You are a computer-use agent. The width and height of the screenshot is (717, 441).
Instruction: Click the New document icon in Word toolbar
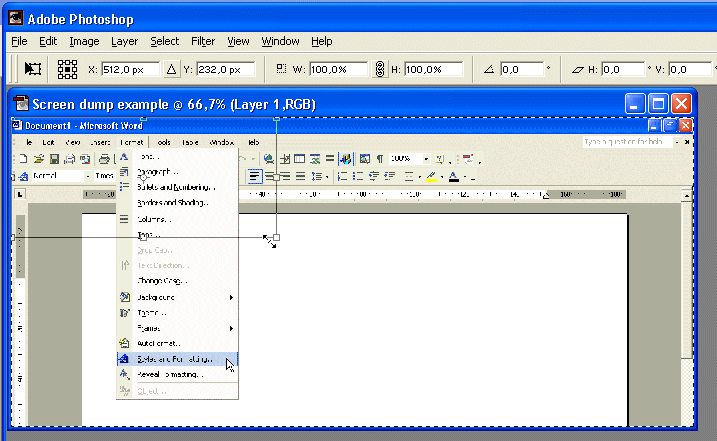[23, 159]
